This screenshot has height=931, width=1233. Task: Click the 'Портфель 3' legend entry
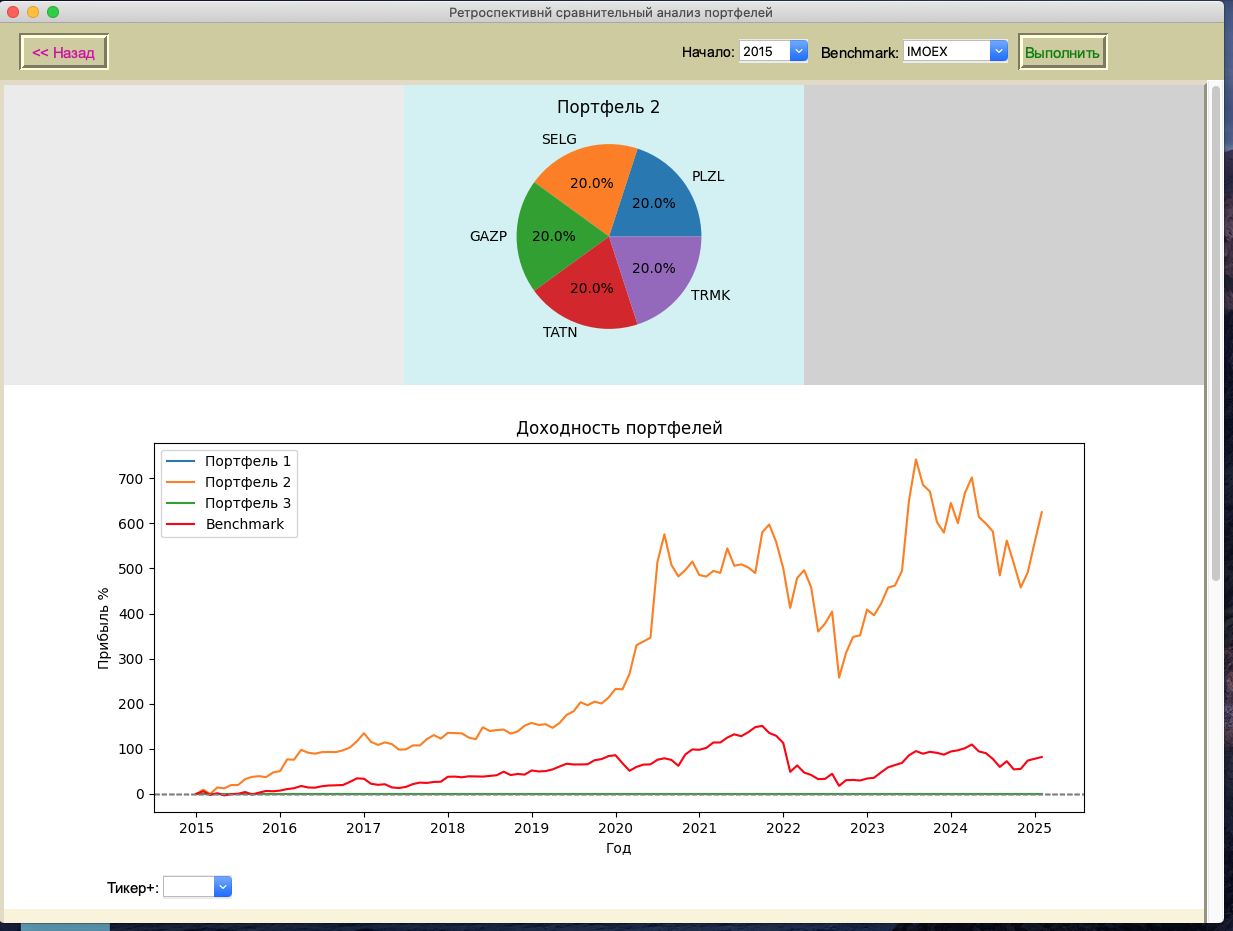[x=247, y=503]
